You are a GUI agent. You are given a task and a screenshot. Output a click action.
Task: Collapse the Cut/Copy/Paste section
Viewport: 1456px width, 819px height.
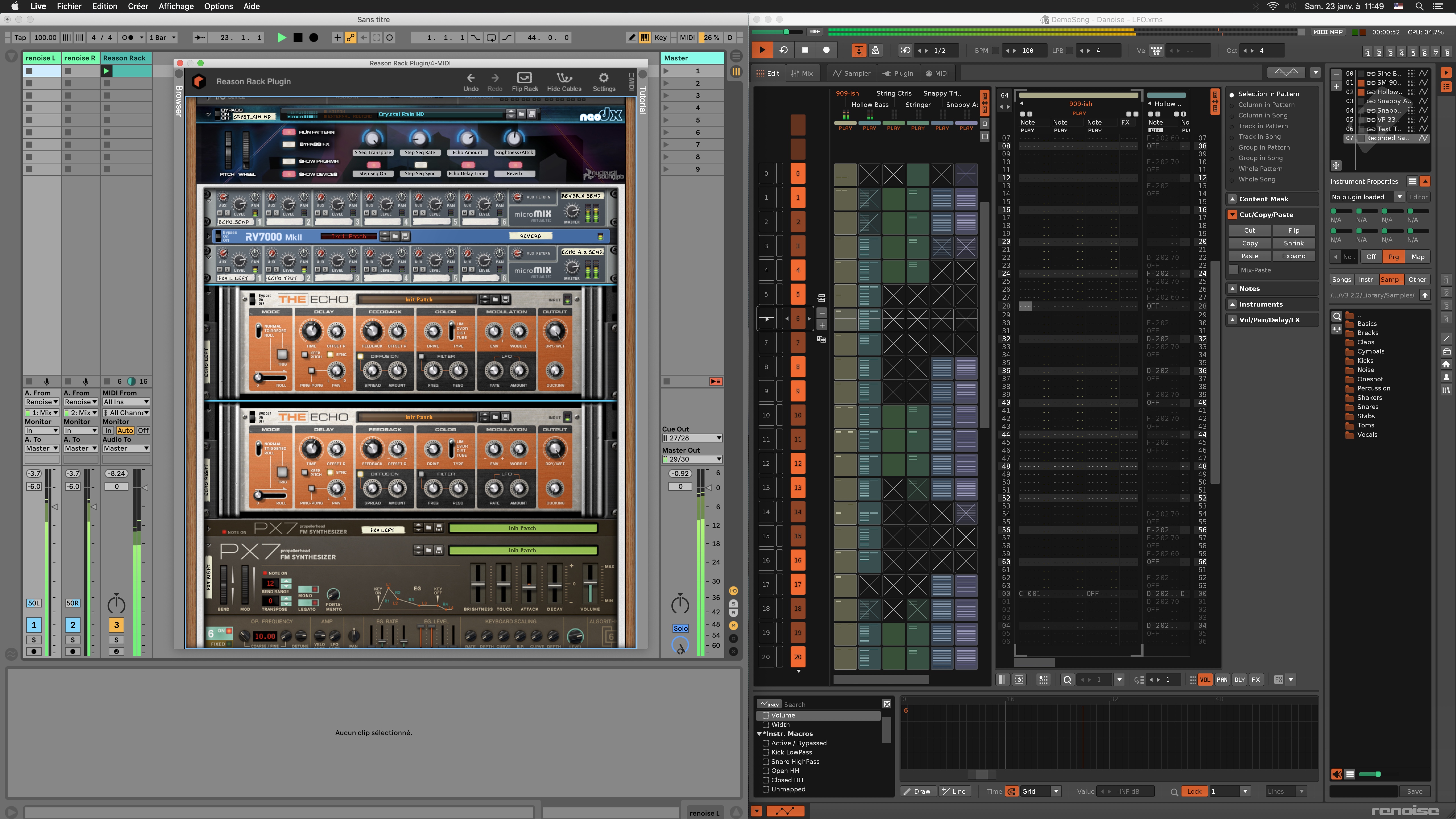(1232, 215)
